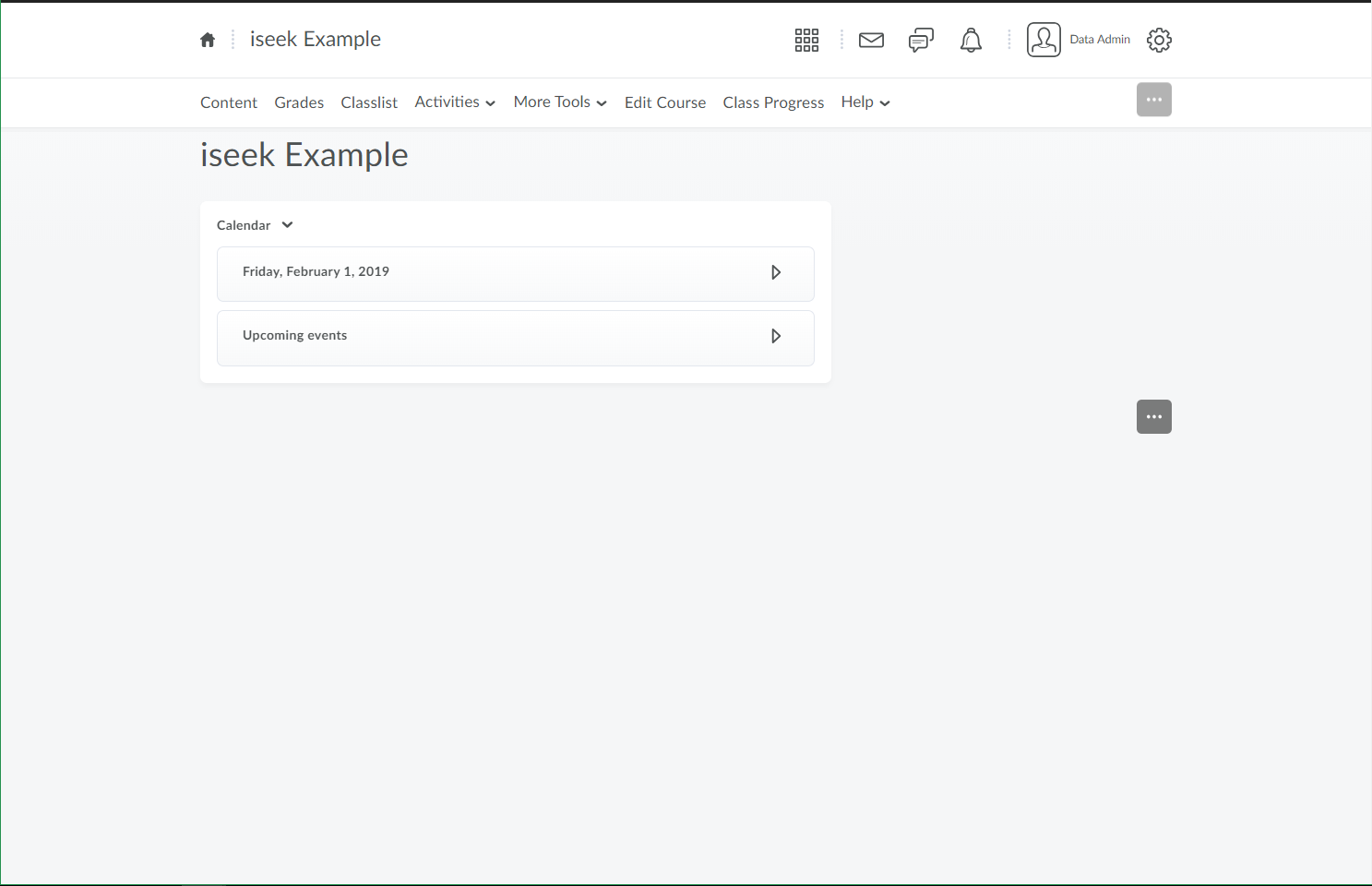Expand Friday, February 1, 2019 section
The image size is (1372, 886).
click(x=775, y=272)
